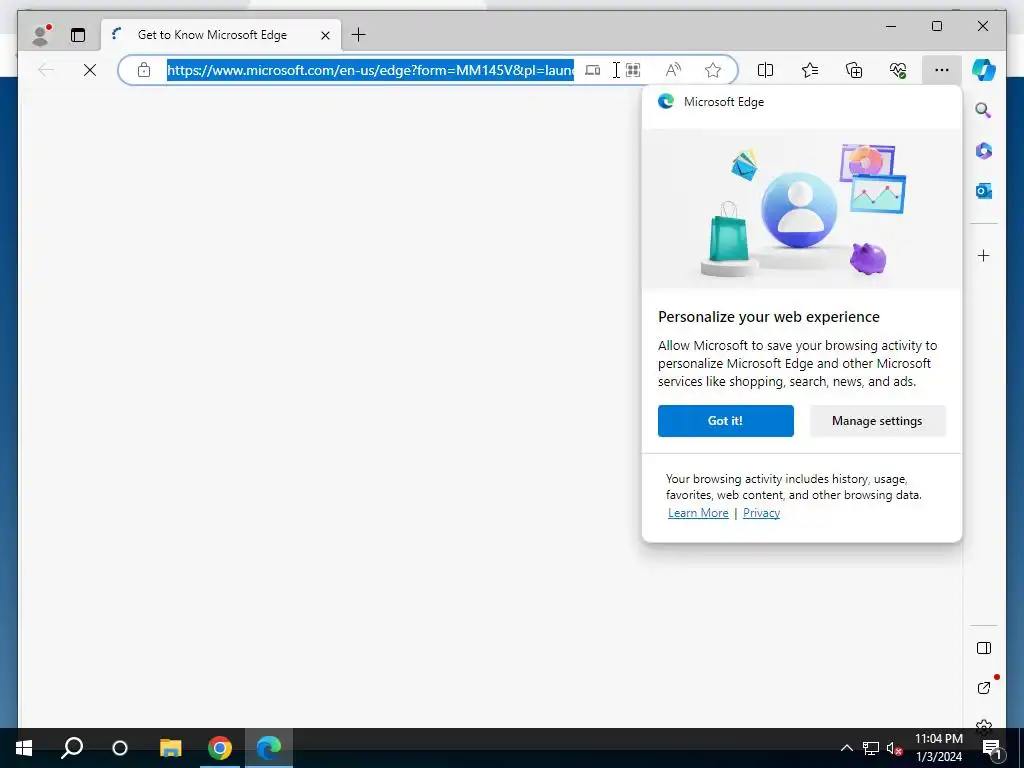Screen dimensions: 1024x768
Task: Click the personalization illustration image
Action: click(x=801, y=209)
